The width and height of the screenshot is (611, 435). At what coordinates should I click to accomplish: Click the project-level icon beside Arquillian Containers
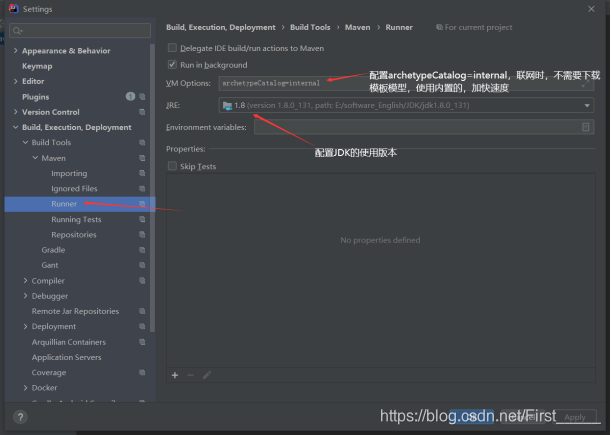tap(142, 342)
